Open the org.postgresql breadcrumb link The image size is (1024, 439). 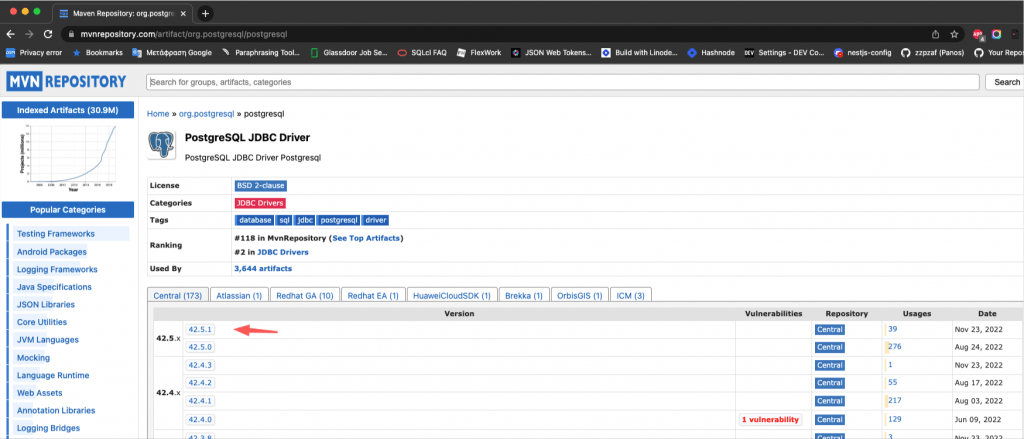206,114
